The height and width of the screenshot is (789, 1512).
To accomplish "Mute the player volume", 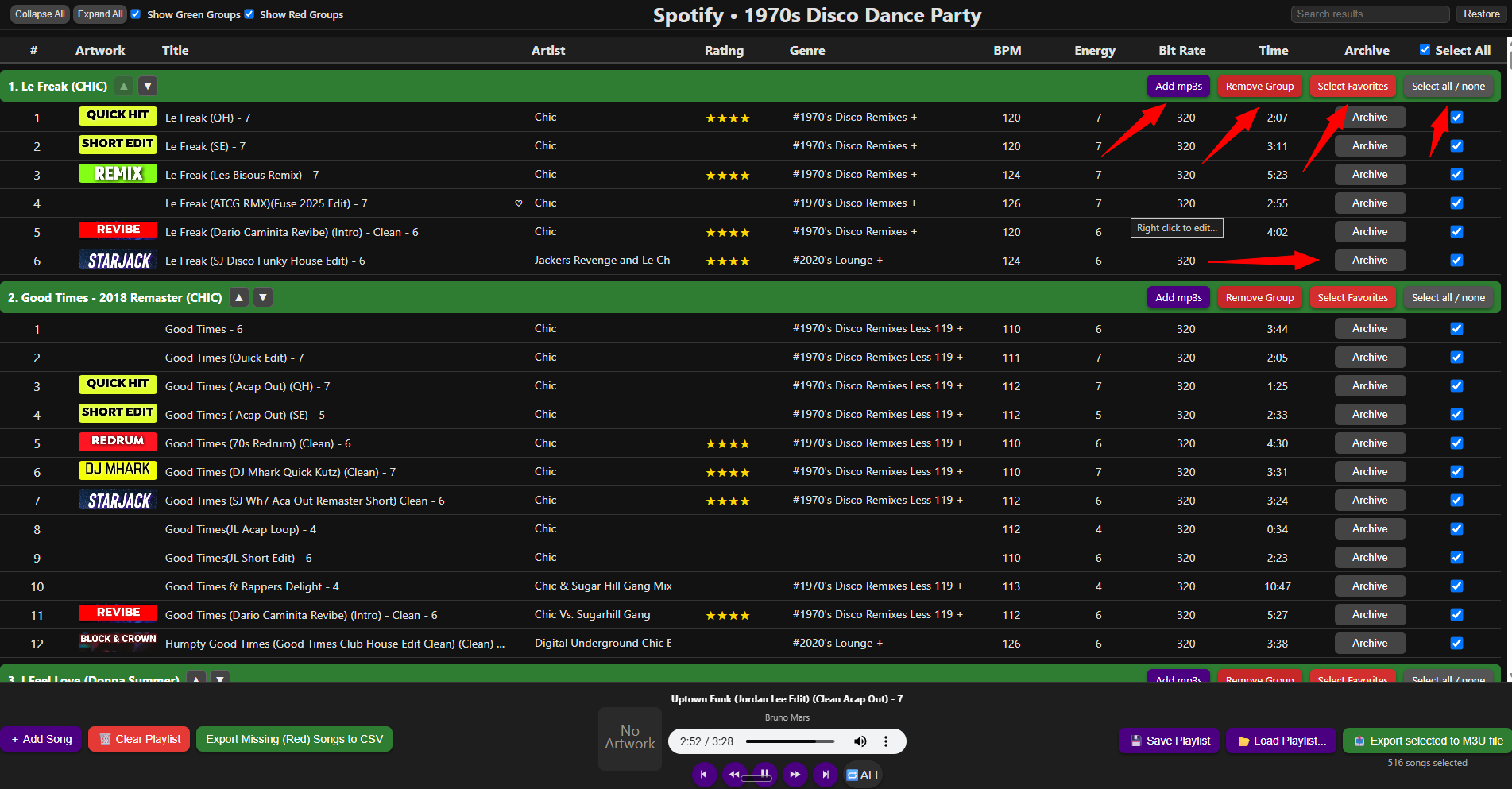I will pos(860,741).
